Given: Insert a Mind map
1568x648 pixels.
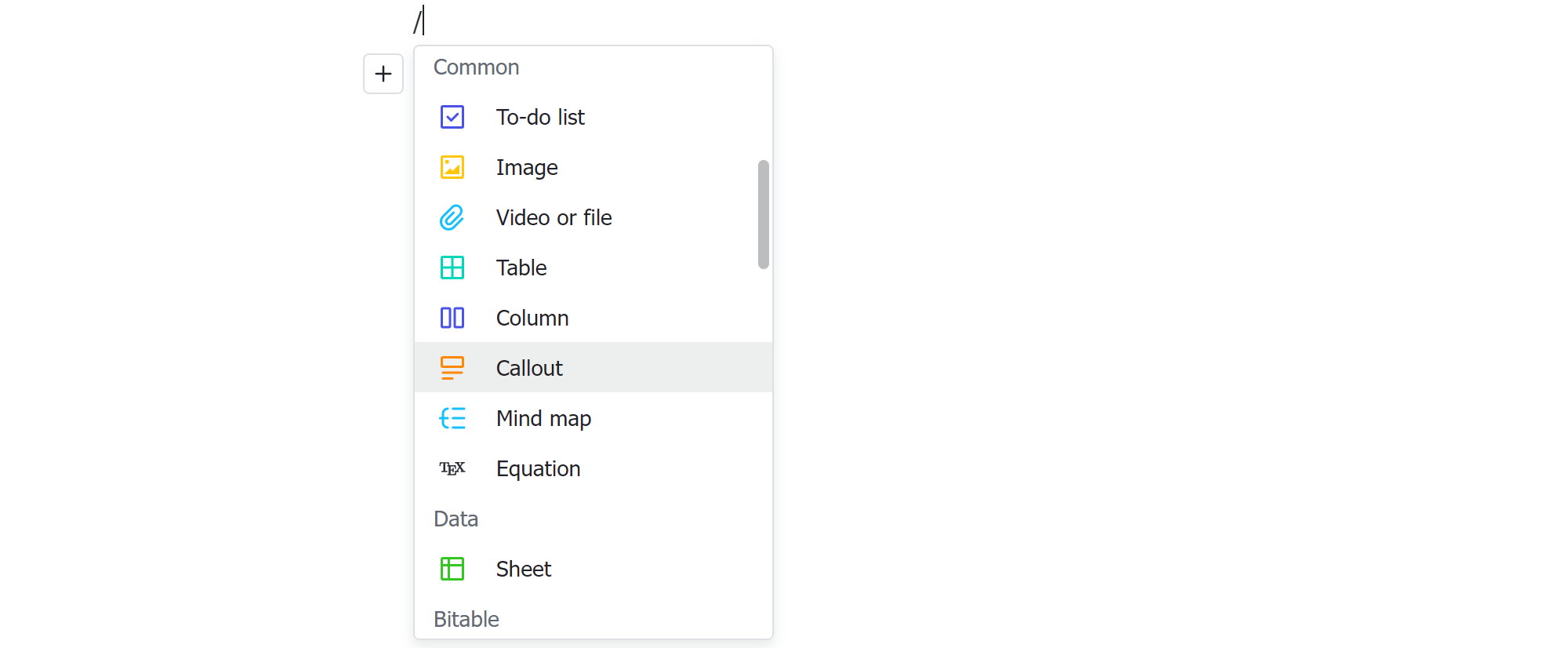Looking at the screenshot, I should [x=543, y=418].
